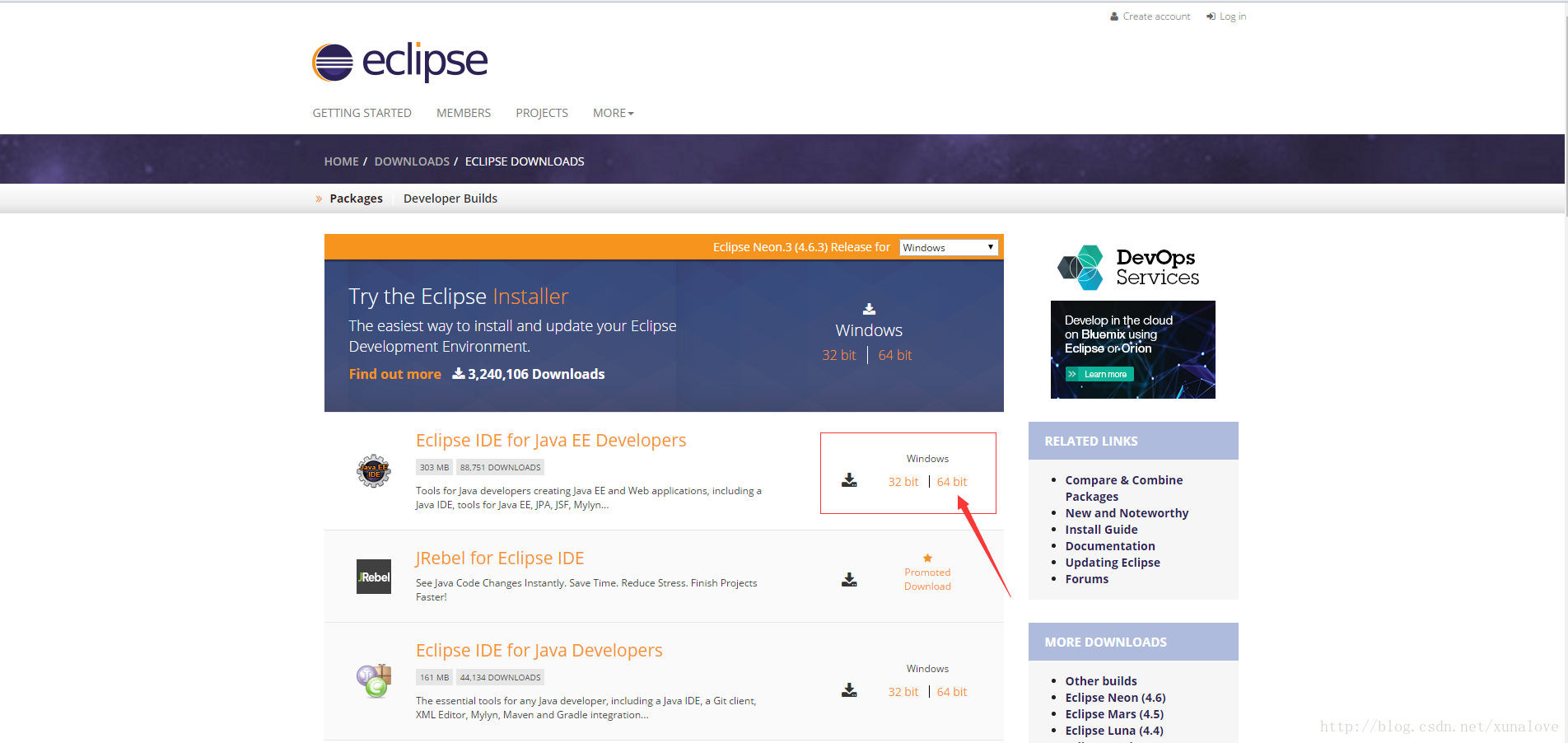Click 303 MB size badge
1568x743 pixels.
tap(434, 467)
